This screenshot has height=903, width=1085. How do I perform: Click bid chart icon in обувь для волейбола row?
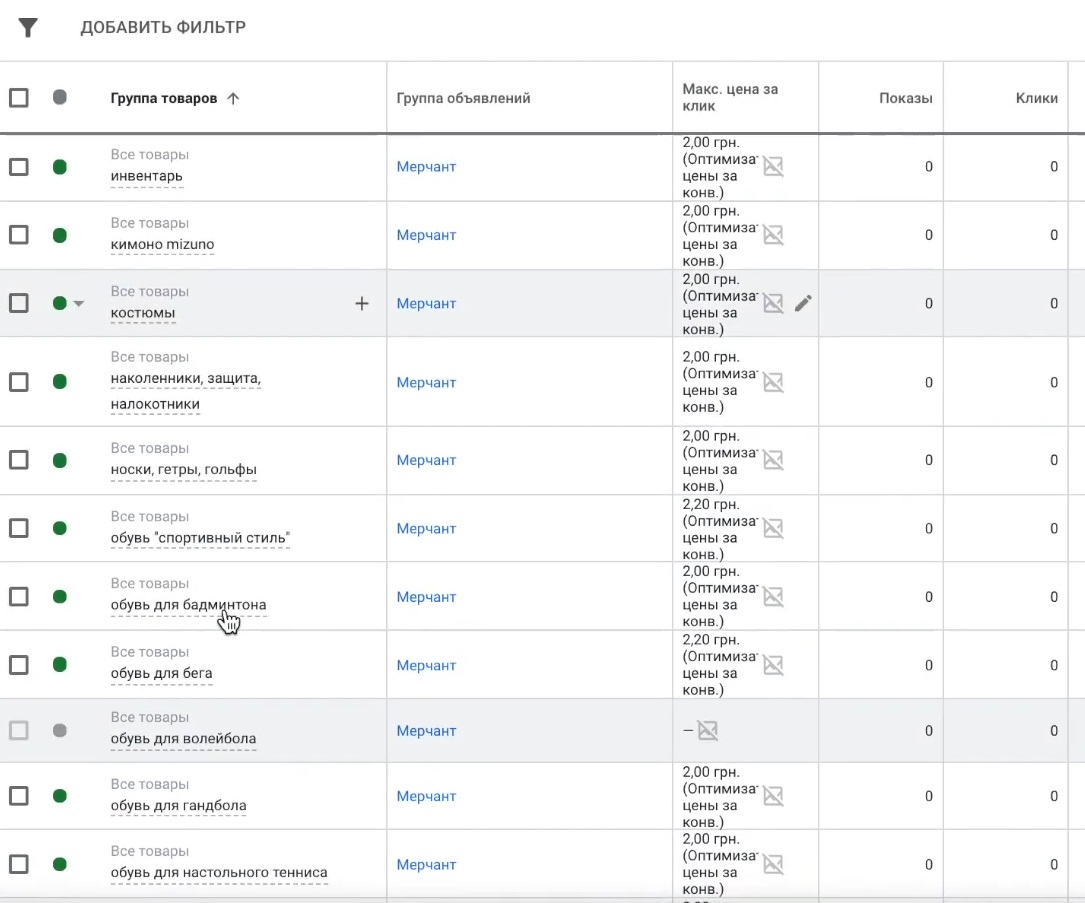pyautogui.click(x=708, y=730)
